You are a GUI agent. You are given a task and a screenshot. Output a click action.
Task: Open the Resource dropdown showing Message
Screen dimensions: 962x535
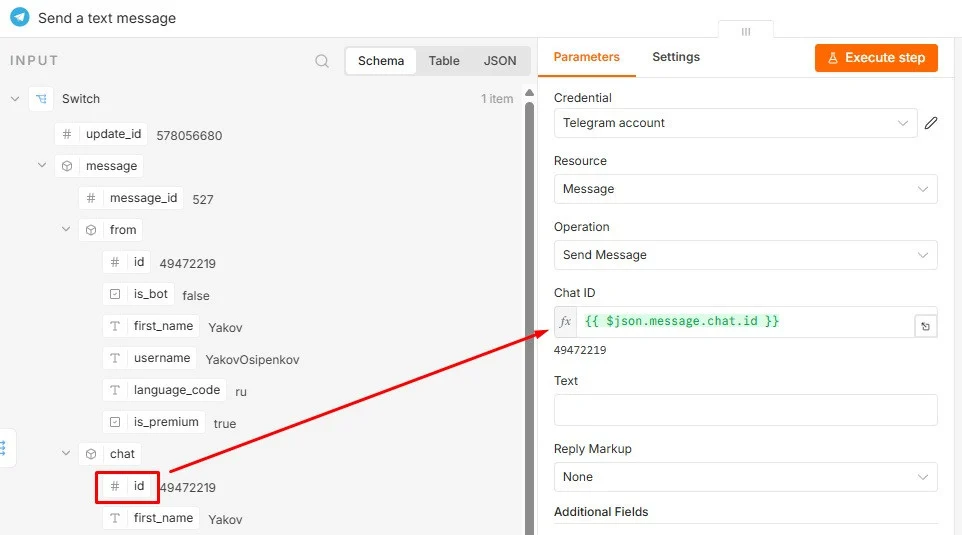coord(745,189)
